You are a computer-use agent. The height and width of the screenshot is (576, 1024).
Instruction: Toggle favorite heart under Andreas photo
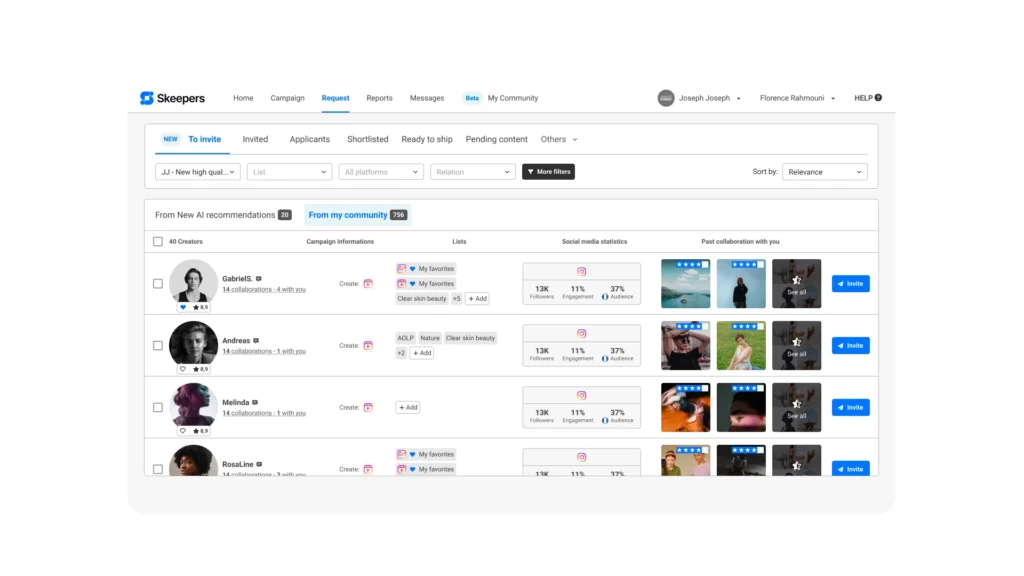[183, 369]
